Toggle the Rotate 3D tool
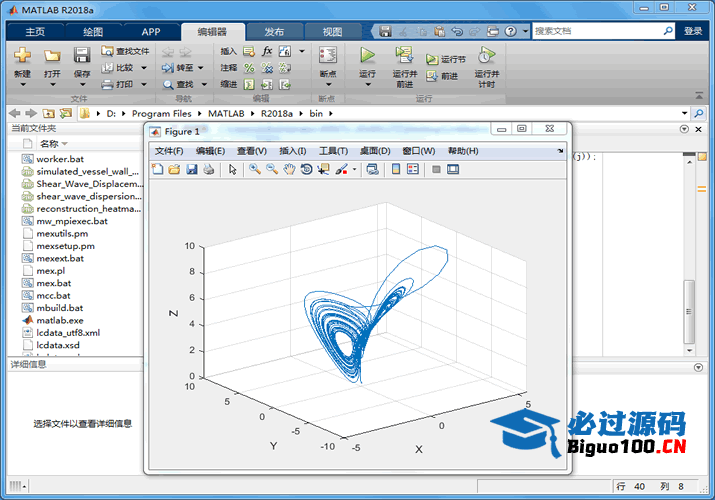 click(306, 169)
